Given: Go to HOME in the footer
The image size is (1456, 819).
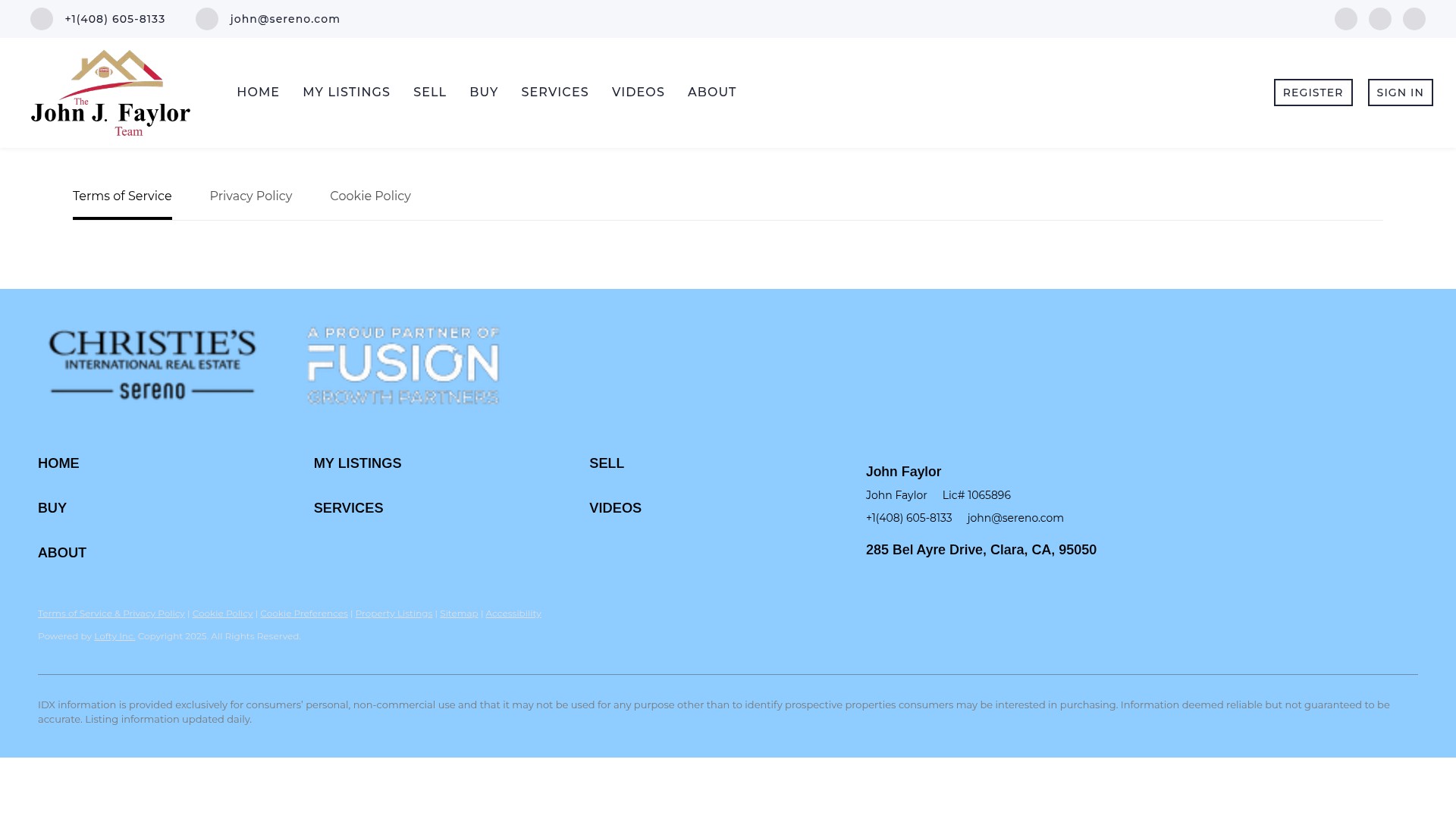Looking at the screenshot, I should (x=58, y=463).
